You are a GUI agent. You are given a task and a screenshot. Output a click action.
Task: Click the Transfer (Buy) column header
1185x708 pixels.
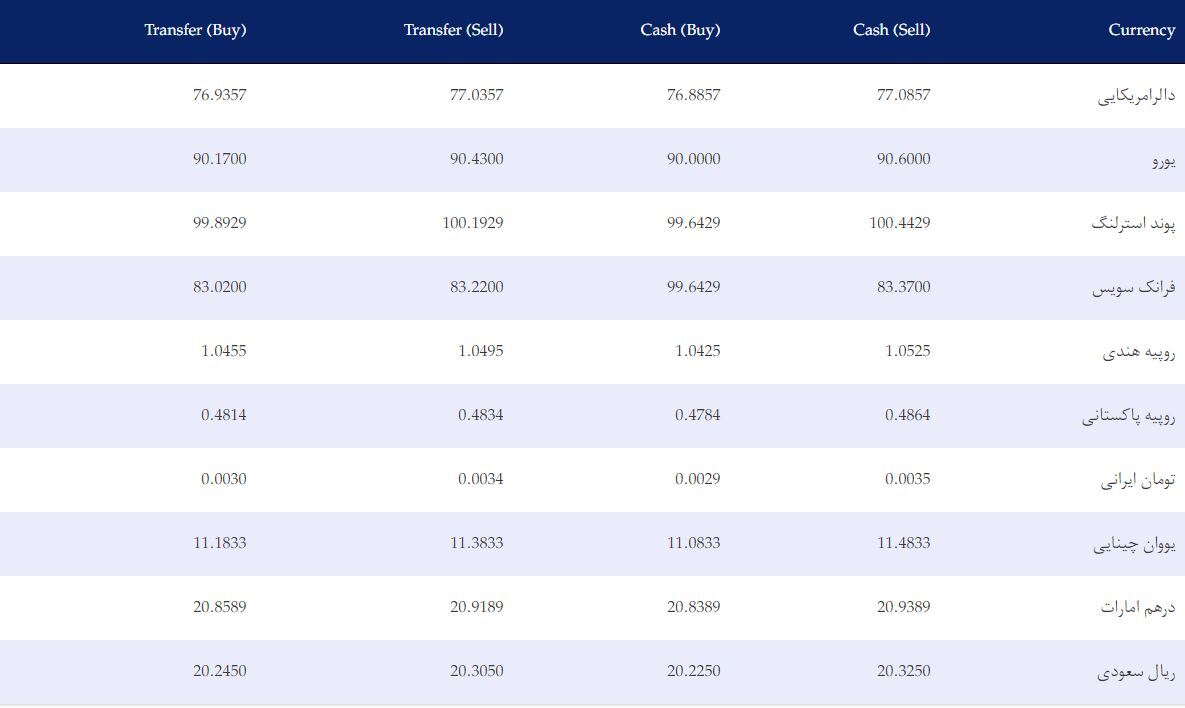195,30
